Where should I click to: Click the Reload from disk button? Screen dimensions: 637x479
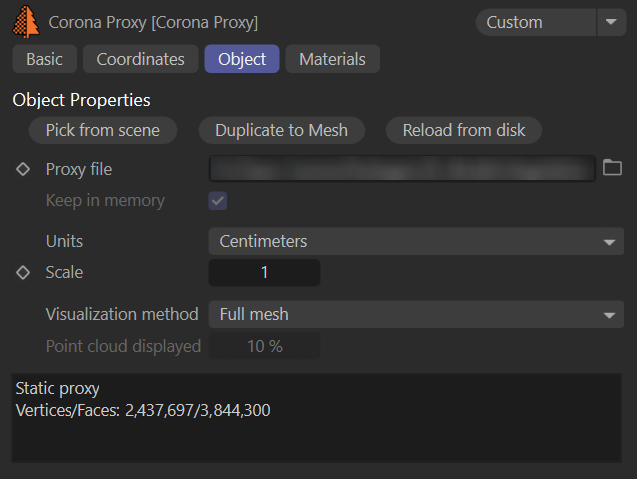[464, 130]
